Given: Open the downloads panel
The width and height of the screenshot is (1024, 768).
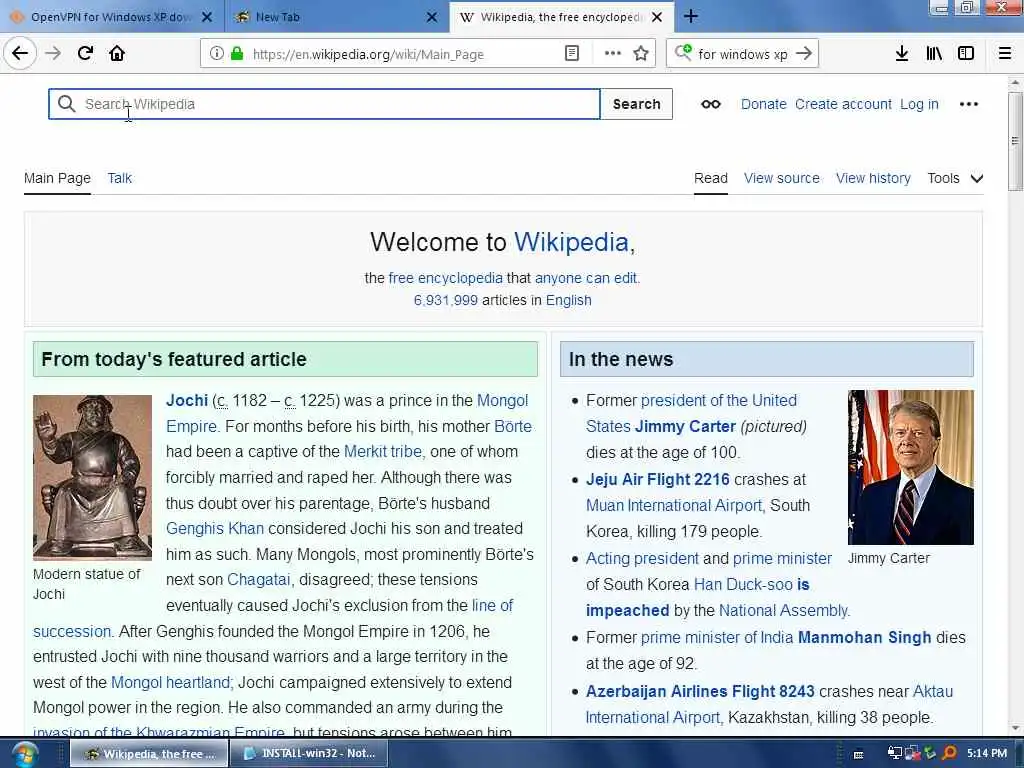Looking at the screenshot, I should tap(901, 54).
